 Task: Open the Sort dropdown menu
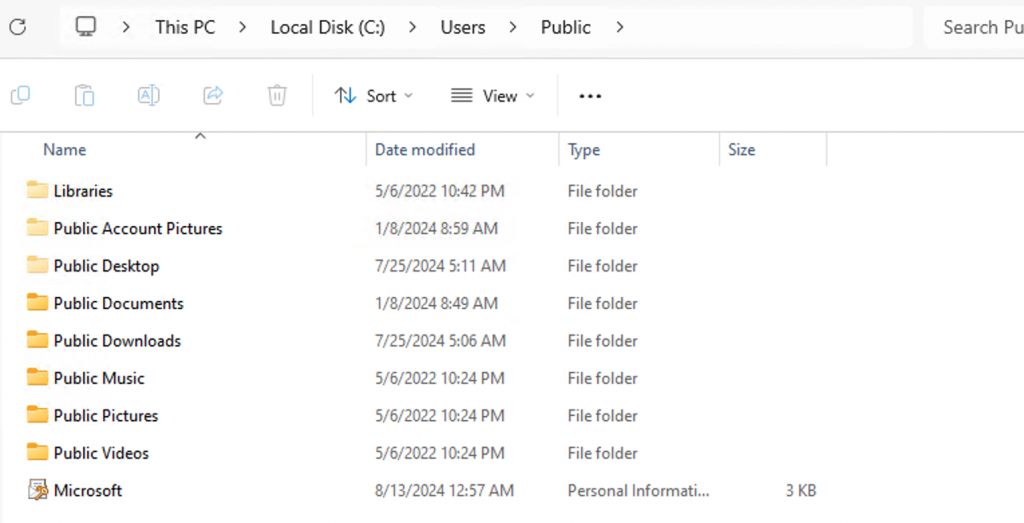(373, 96)
